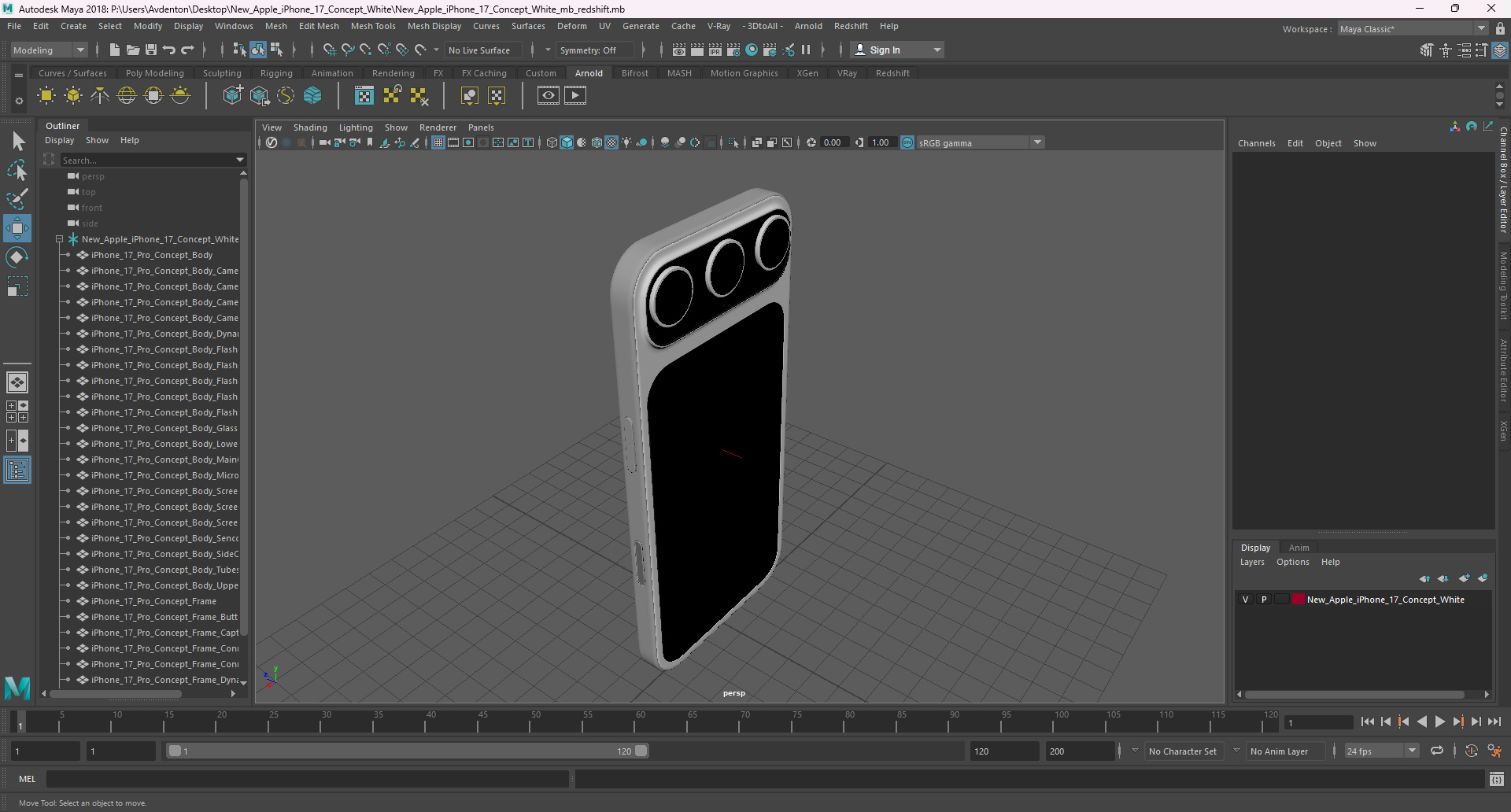Screen dimensions: 1511x812
Task: Click the Outliner horizontal scrollbar
Action: [115, 694]
